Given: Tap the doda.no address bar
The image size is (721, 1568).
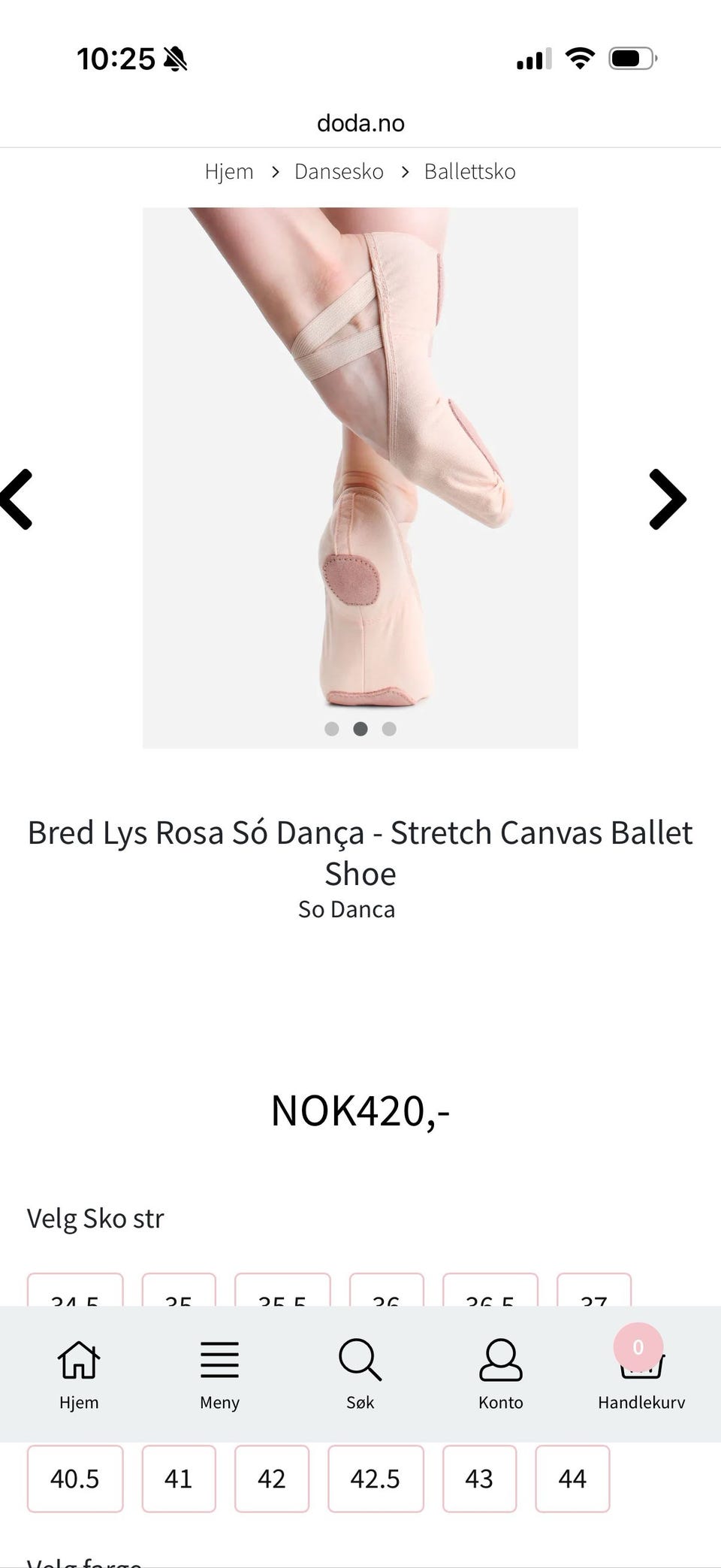Looking at the screenshot, I should pyautogui.click(x=360, y=123).
